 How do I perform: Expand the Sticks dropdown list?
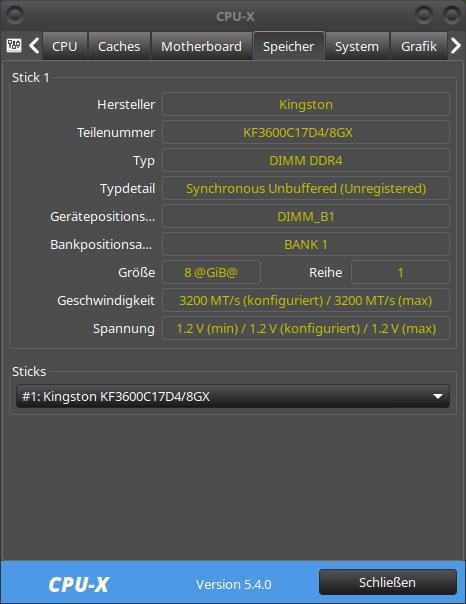(x=233, y=396)
